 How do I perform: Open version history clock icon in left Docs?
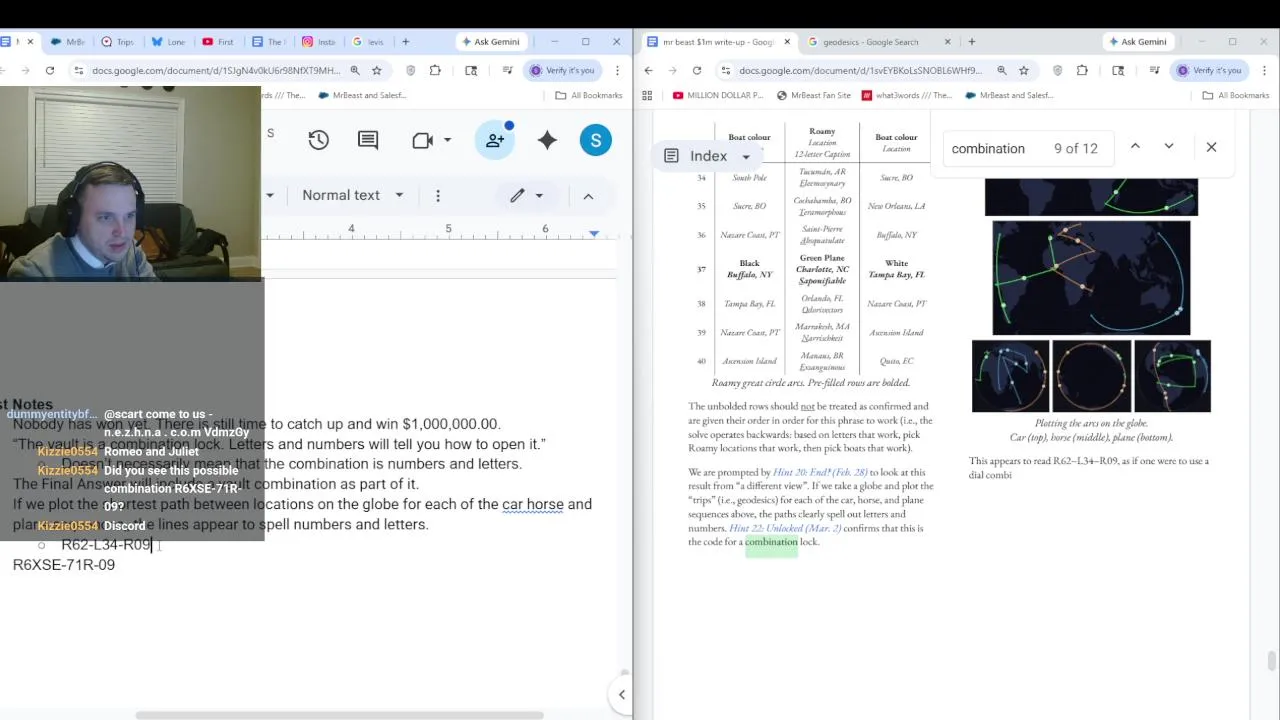318,141
